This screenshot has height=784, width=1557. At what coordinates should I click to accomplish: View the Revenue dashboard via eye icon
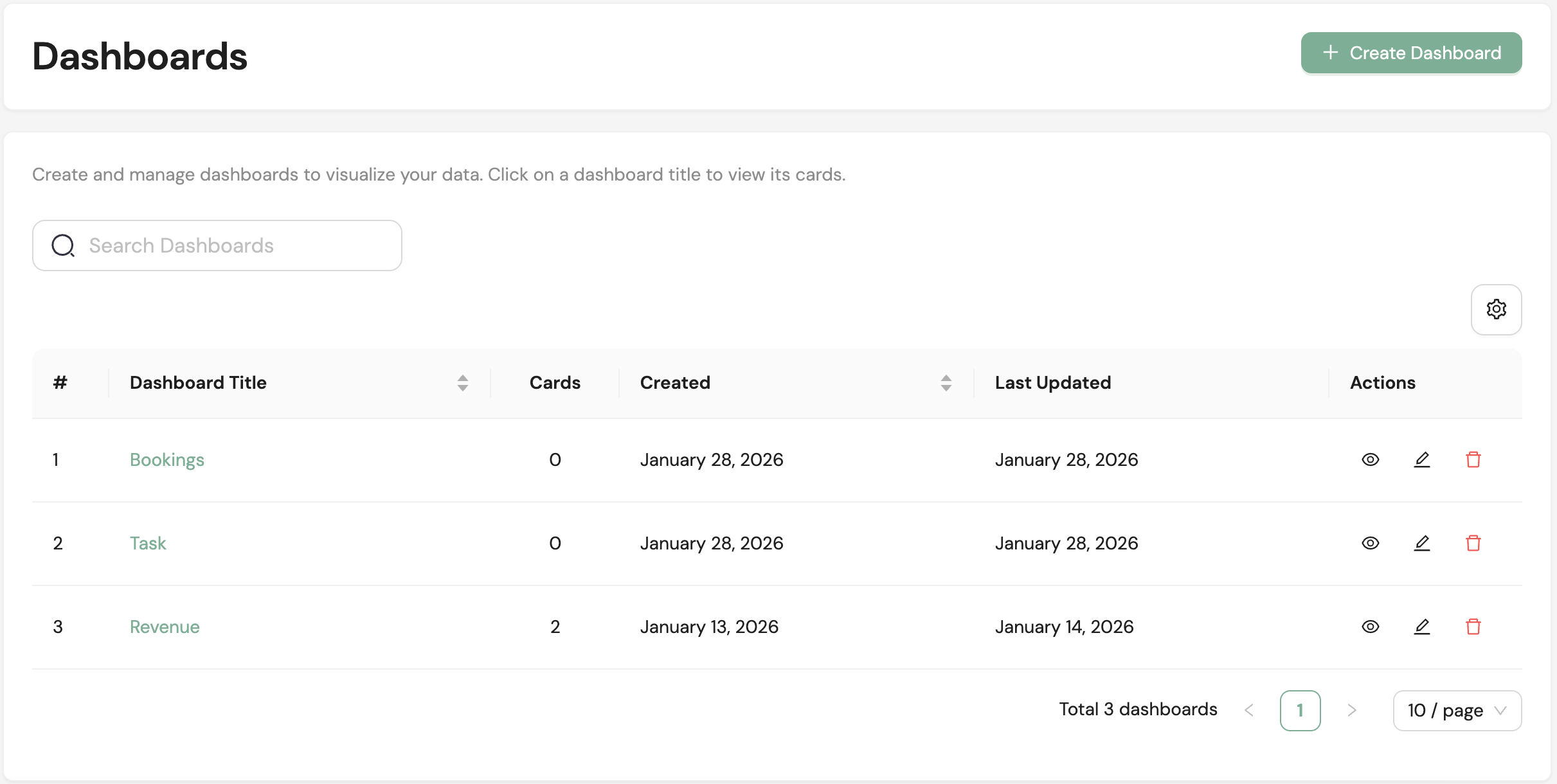[x=1370, y=627]
